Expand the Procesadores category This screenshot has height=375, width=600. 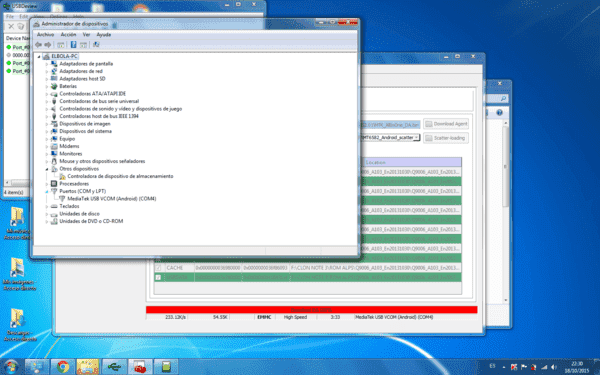[x=47, y=184]
